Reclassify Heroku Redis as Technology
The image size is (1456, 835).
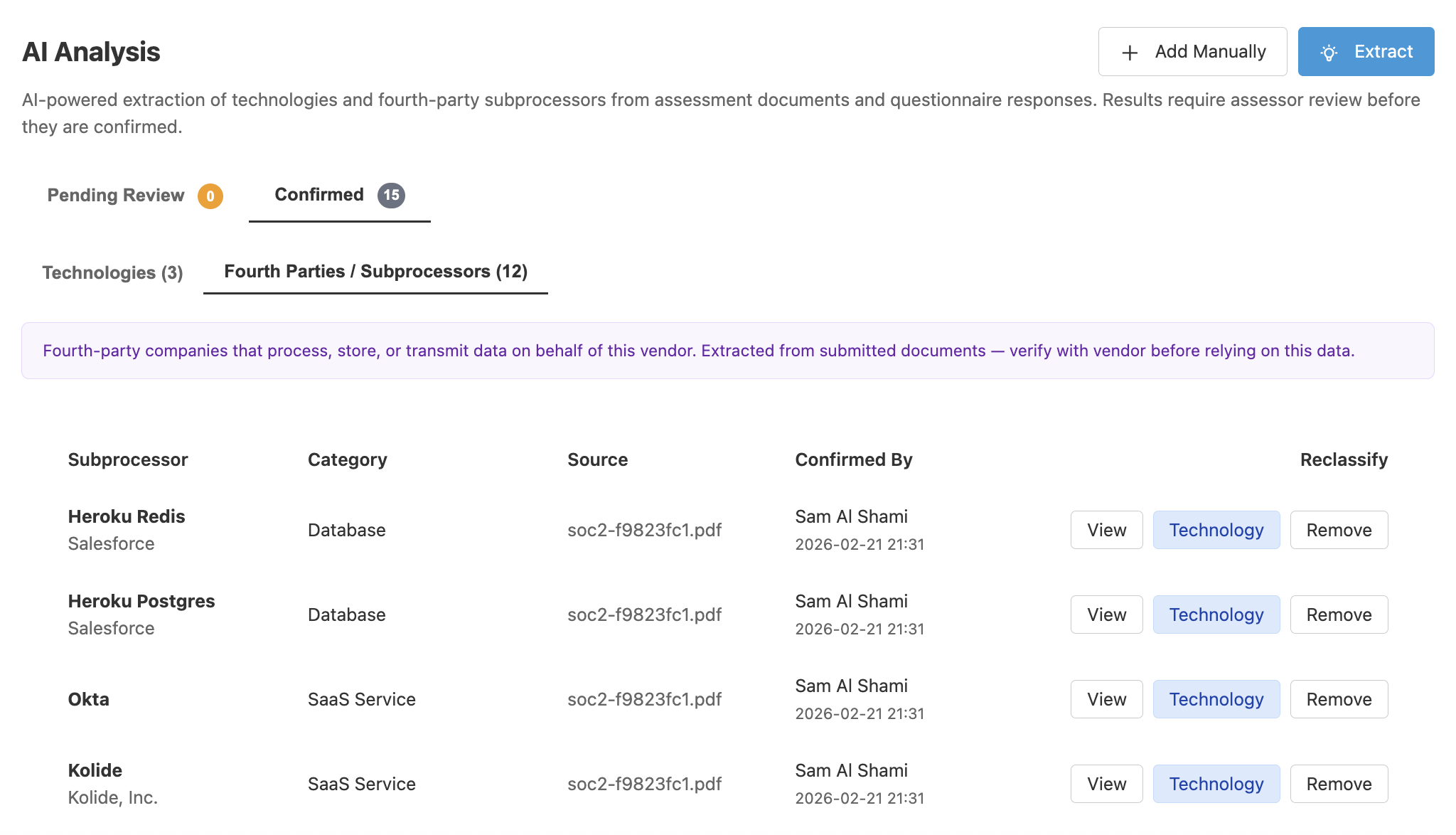1216,530
